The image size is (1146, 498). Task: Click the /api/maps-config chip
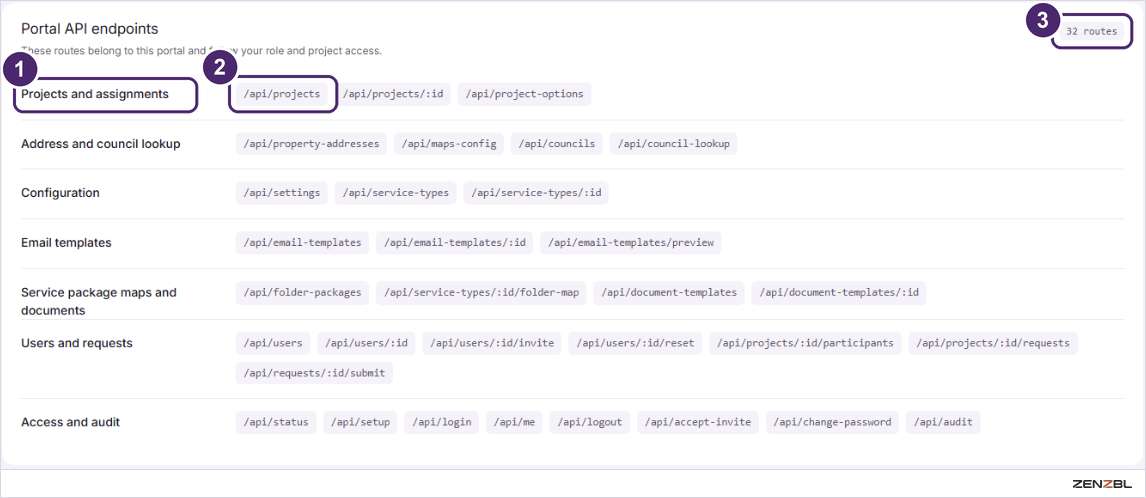tap(449, 144)
